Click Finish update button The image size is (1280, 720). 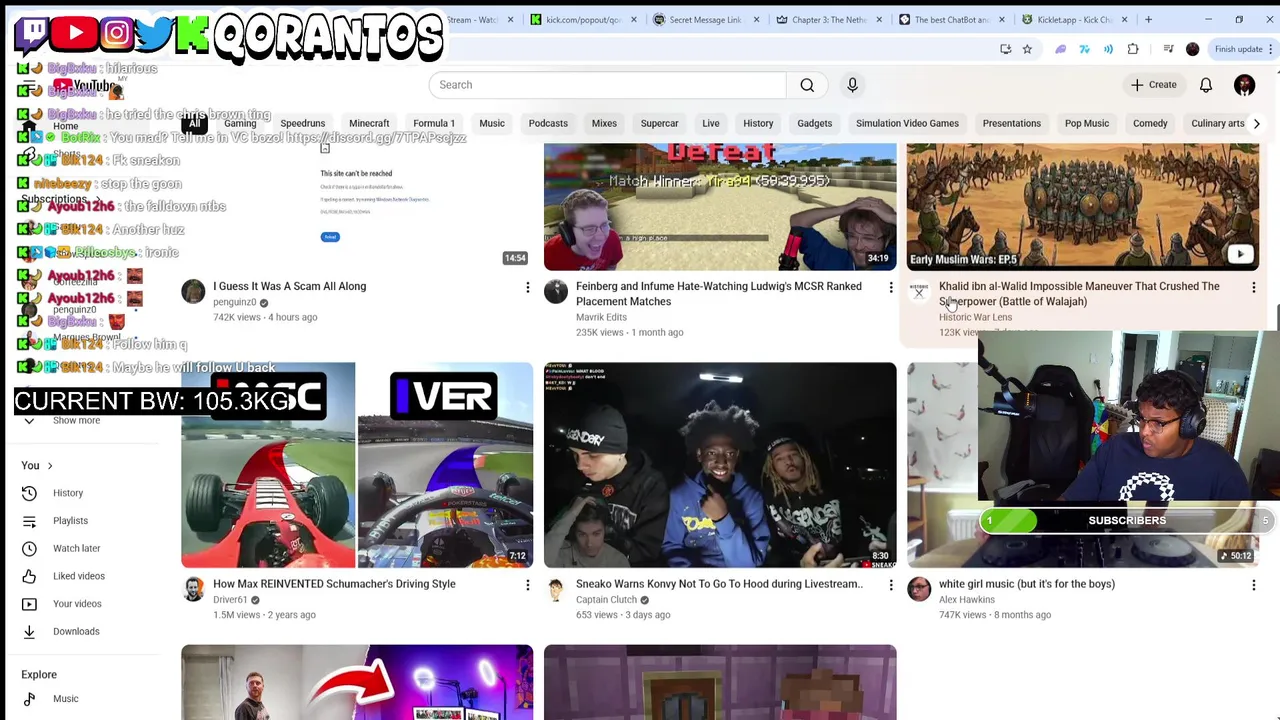[x=1238, y=49]
